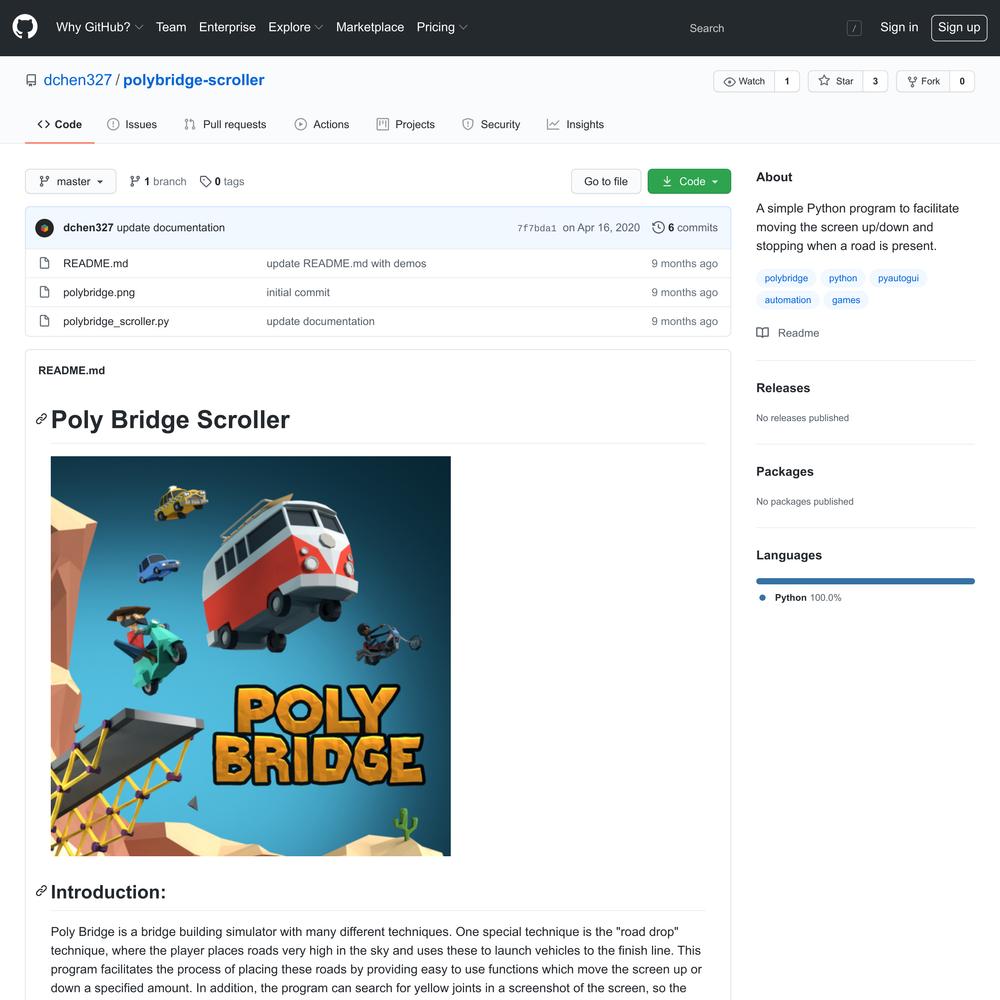Screen dimensions: 1000x1000
Task: Expand the Explore dropdown menu
Action: click(295, 27)
